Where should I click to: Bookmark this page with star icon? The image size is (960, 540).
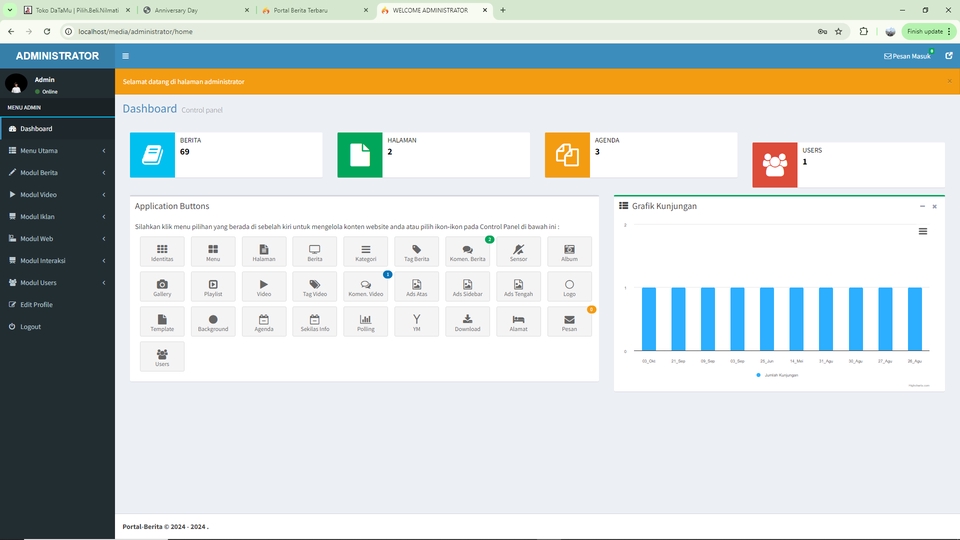(839, 31)
